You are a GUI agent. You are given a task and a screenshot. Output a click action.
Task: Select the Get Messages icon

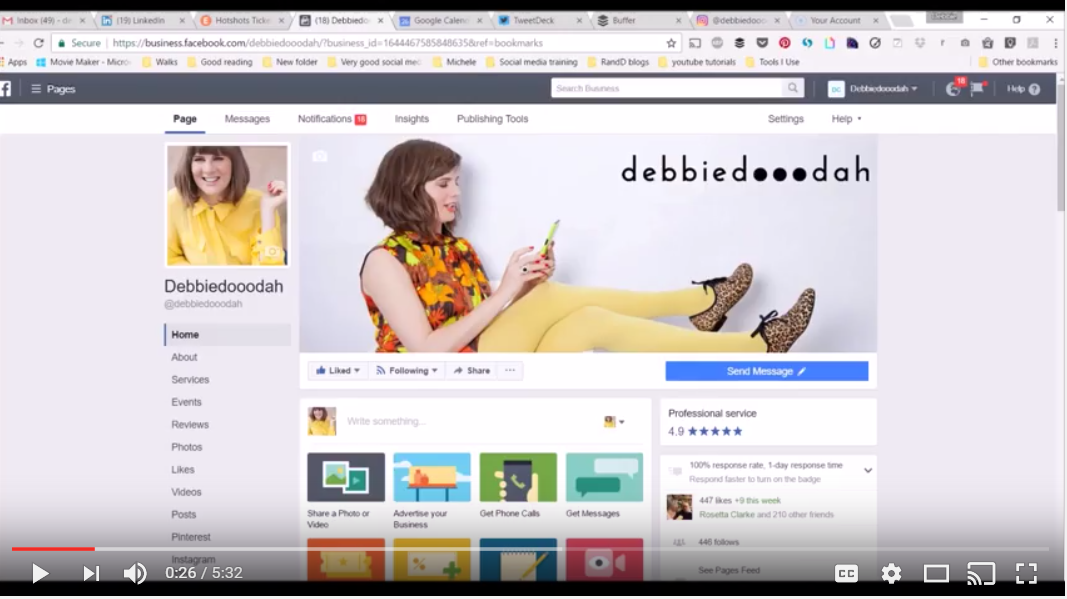(x=604, y=478)
